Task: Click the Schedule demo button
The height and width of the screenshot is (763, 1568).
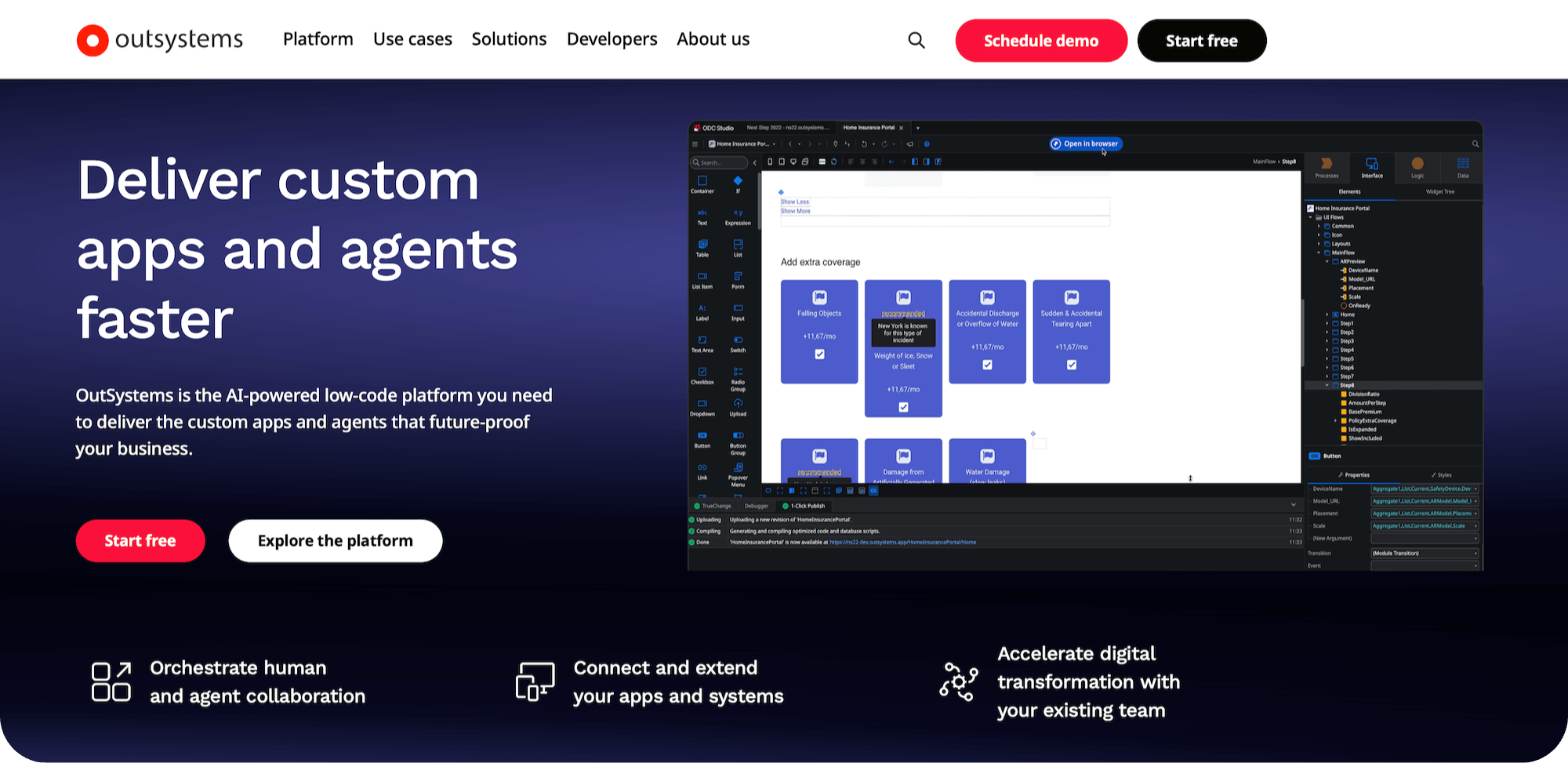Action: pos(1041,41)
